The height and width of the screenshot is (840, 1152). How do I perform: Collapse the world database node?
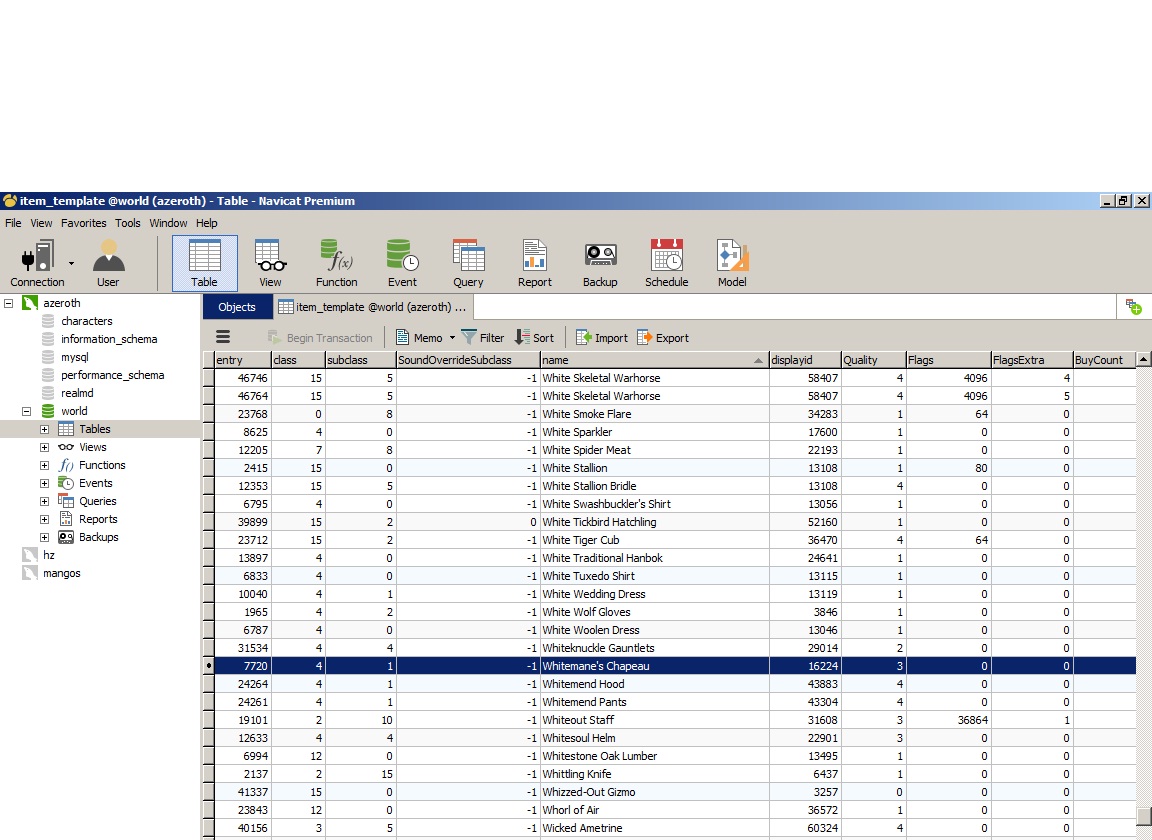26,411
